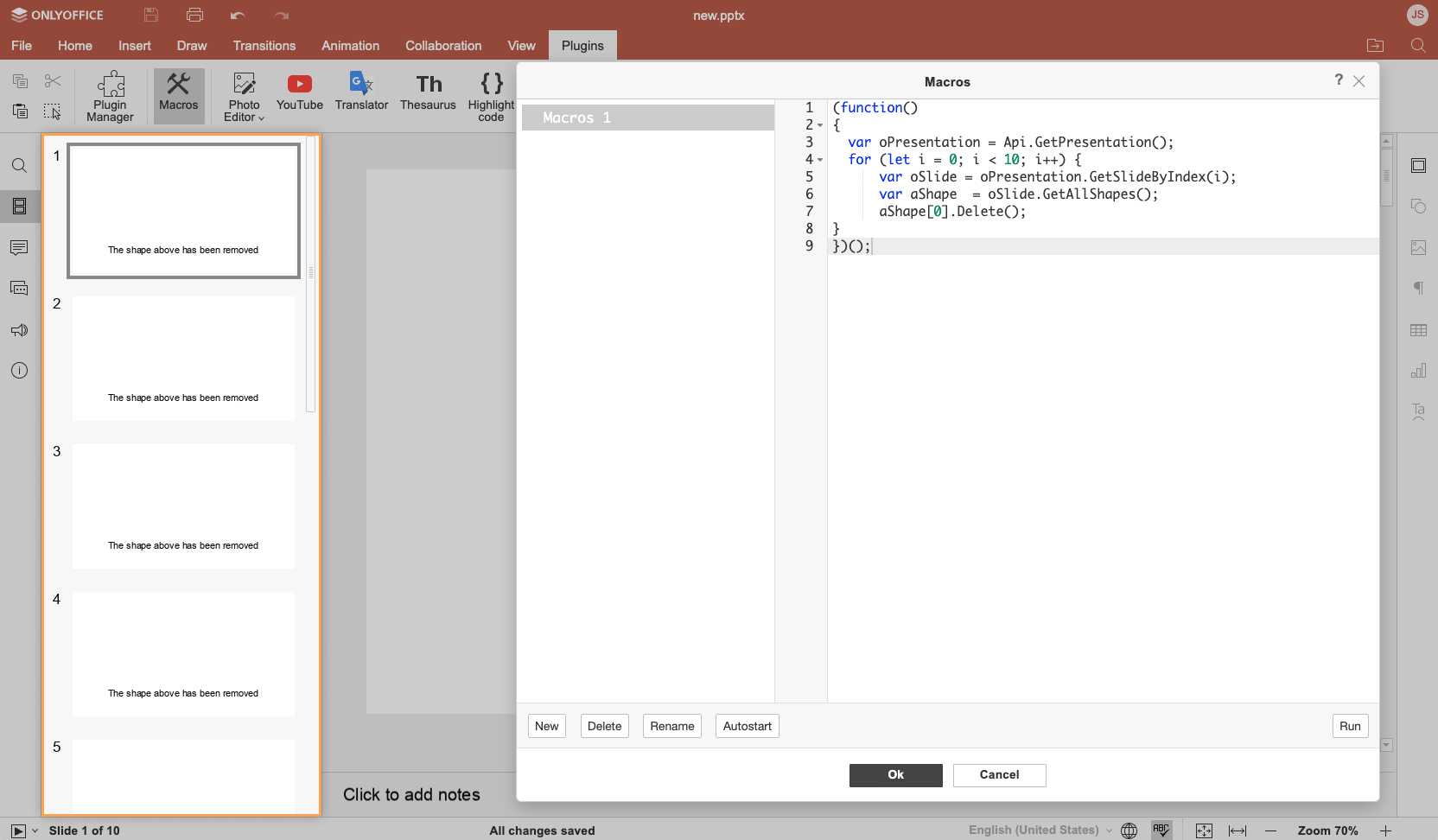Screen dimensions: 1438x840
Task: Click the Macros plugin icon
Action: [179, 96]
